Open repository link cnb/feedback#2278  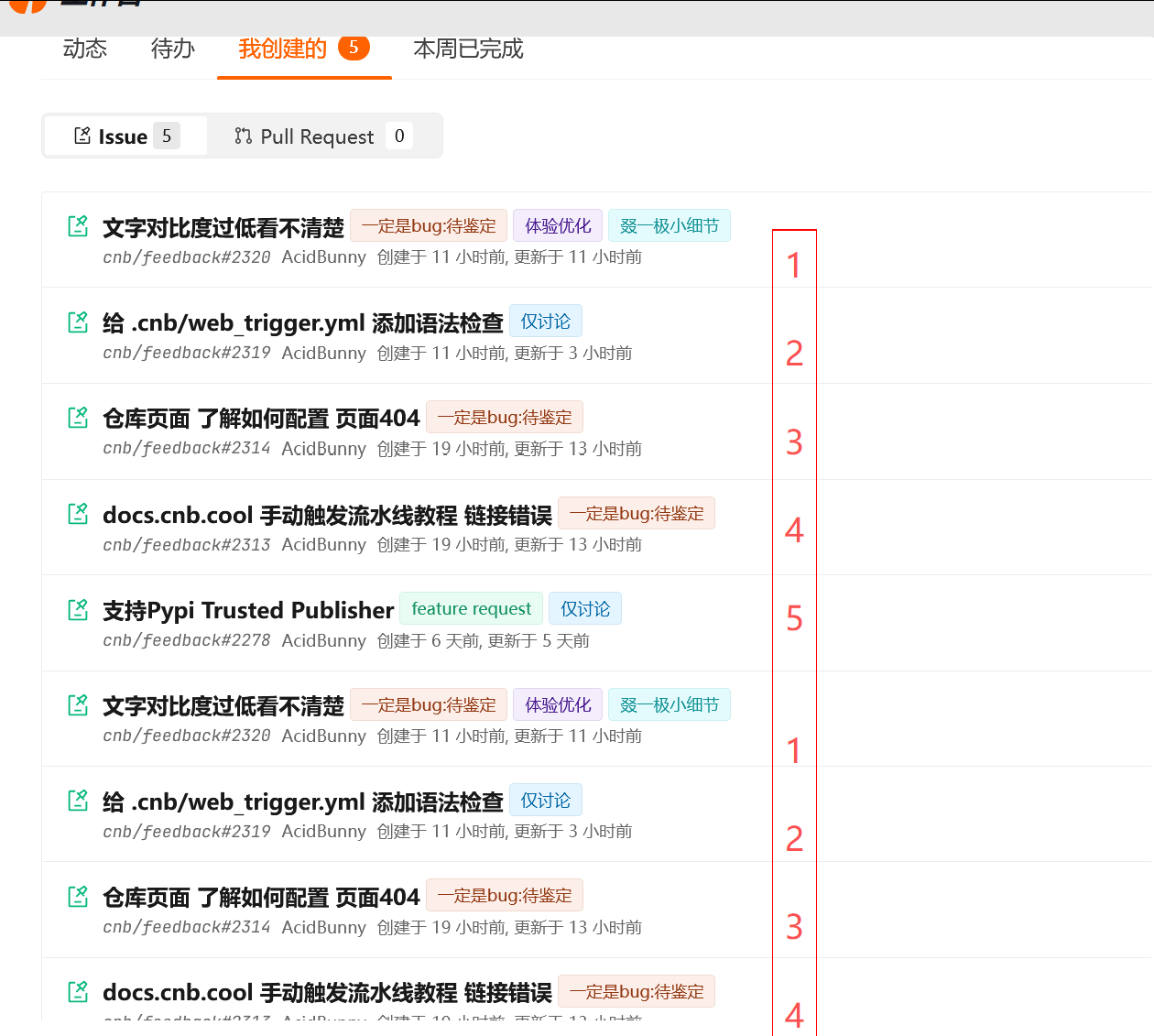point(186,640)
